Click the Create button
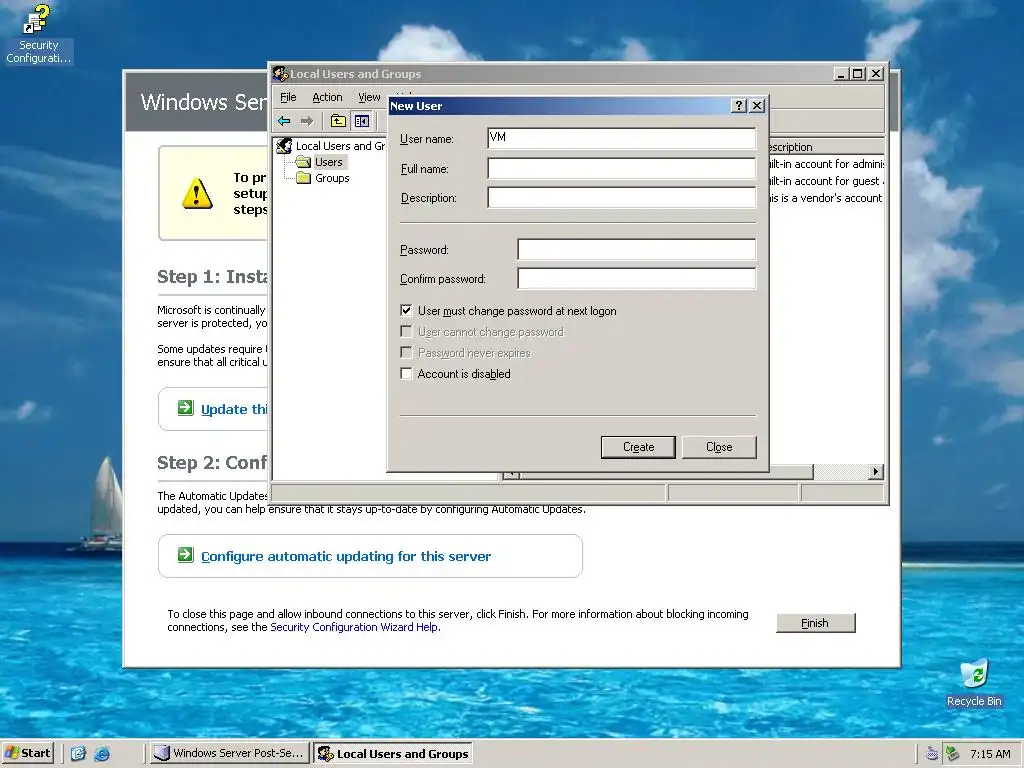This screenshot has height=768, width=1024. click(638, 447)
